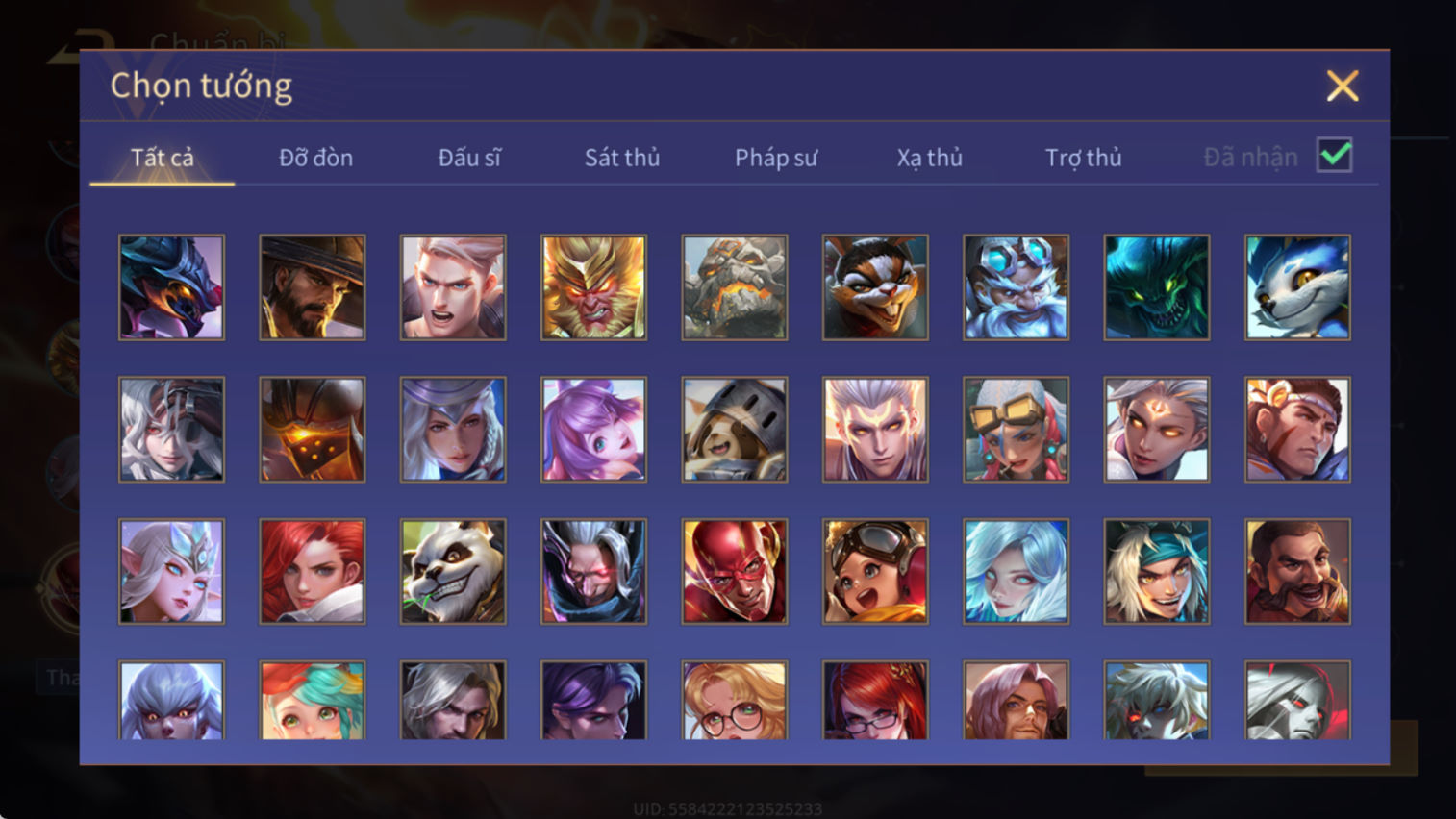Toggle the Đã nhận checkbox
1456x819 pixels.
(x=1334, y=155)
